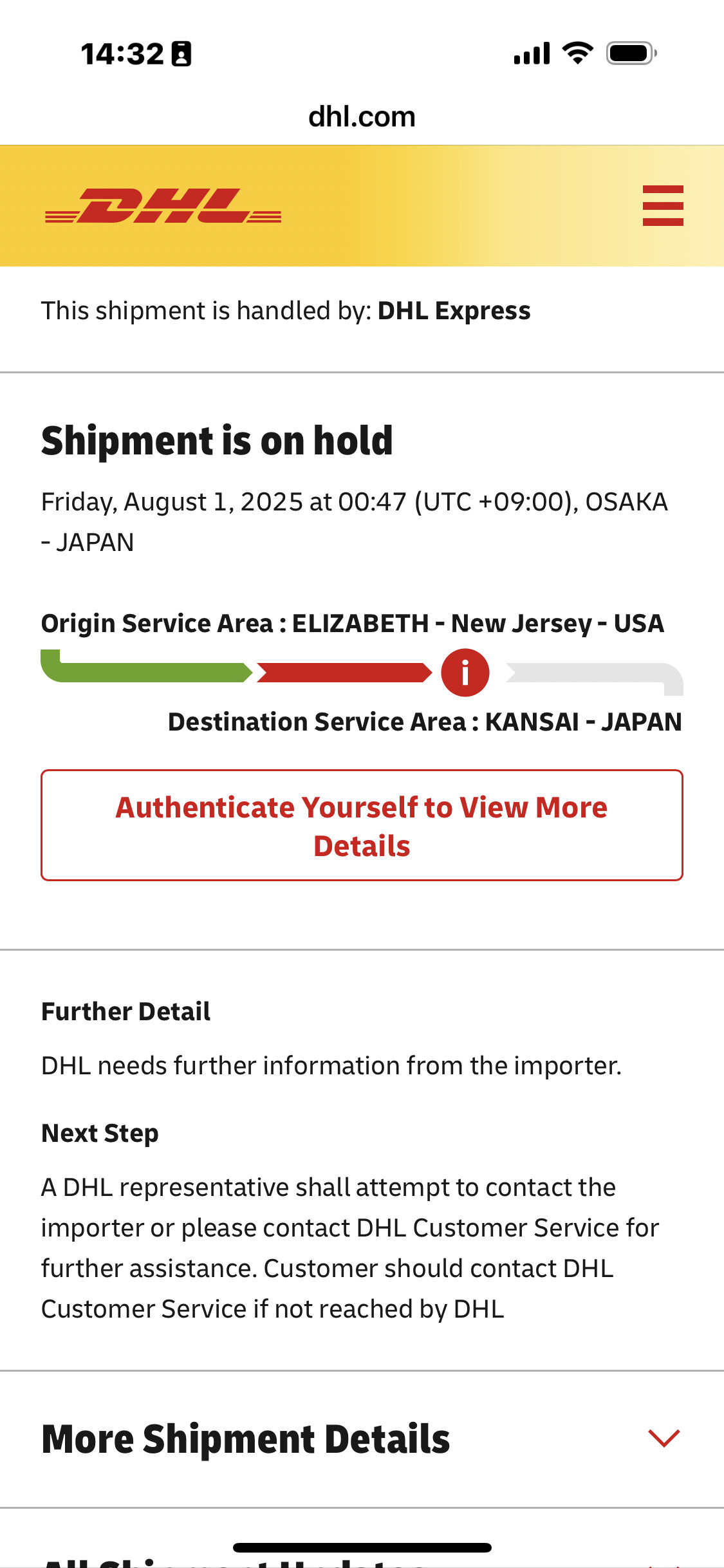Viewport: 724px width, 1568px height.
Task: Tap the home indicator bar
Action: pyautogui.click(x=362, y=1547)
